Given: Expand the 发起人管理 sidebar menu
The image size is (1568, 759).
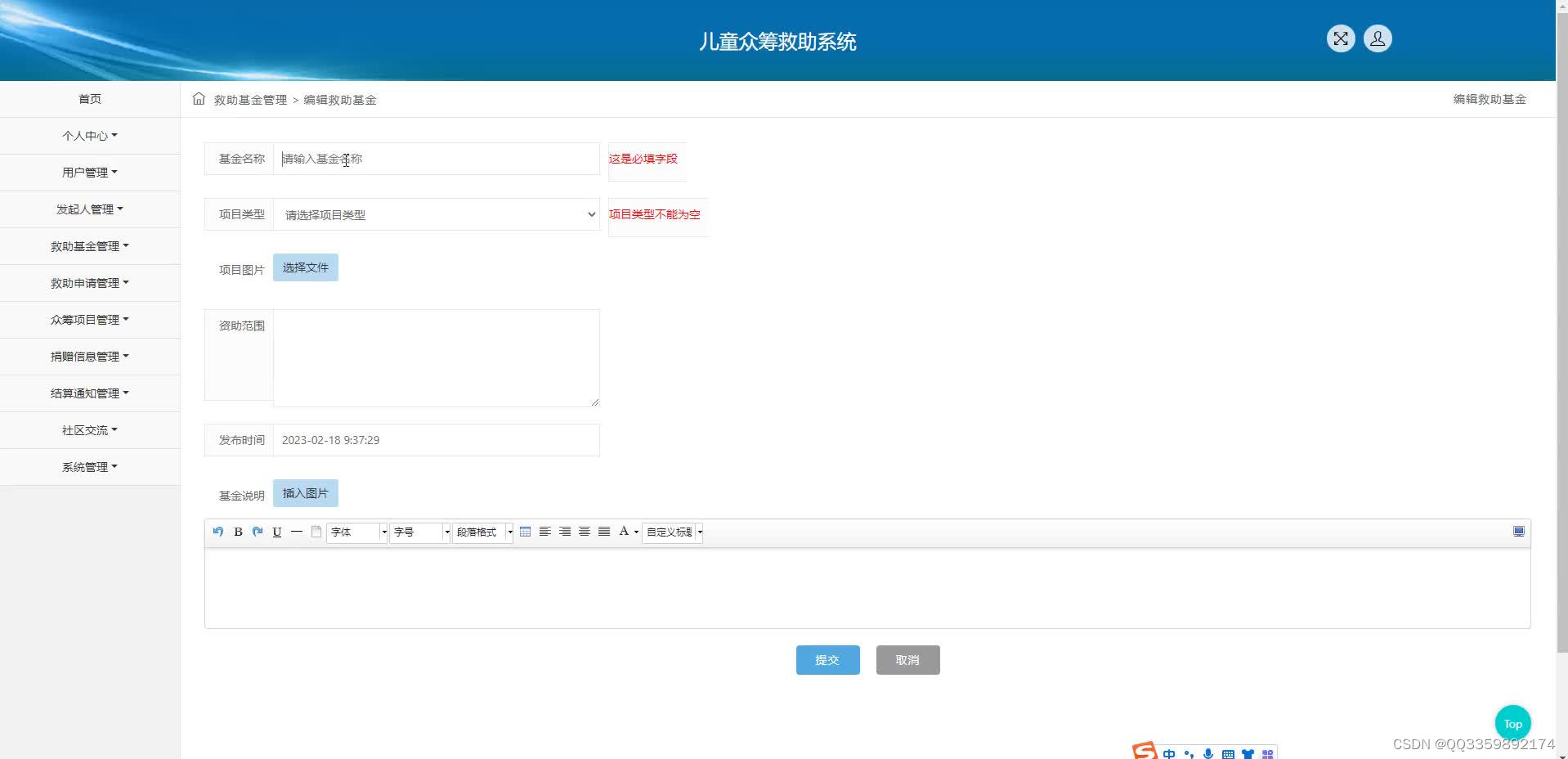Looking at the screenshot, I should [90, 209].
